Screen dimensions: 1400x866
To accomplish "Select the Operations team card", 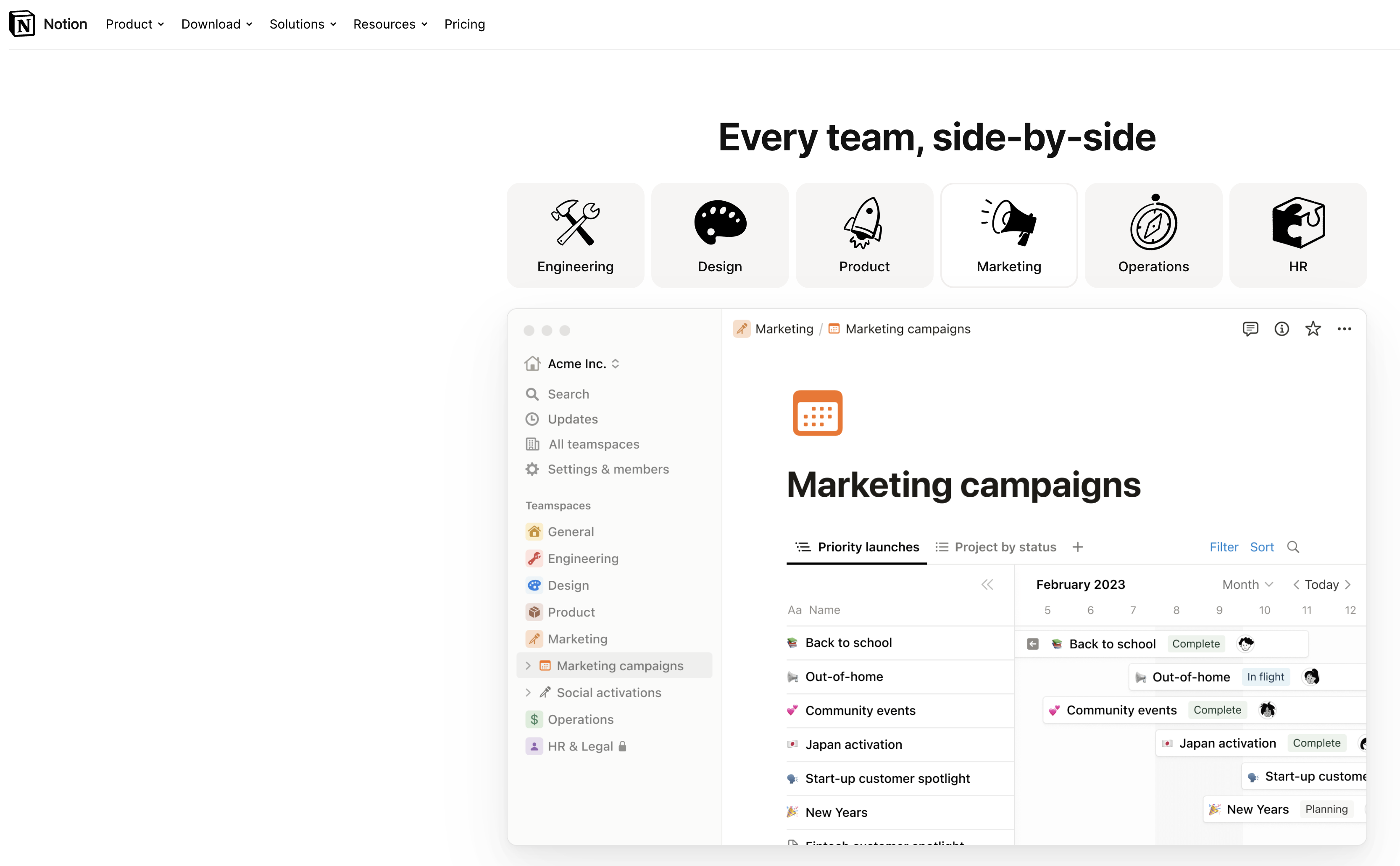I will coord(1153,236).
